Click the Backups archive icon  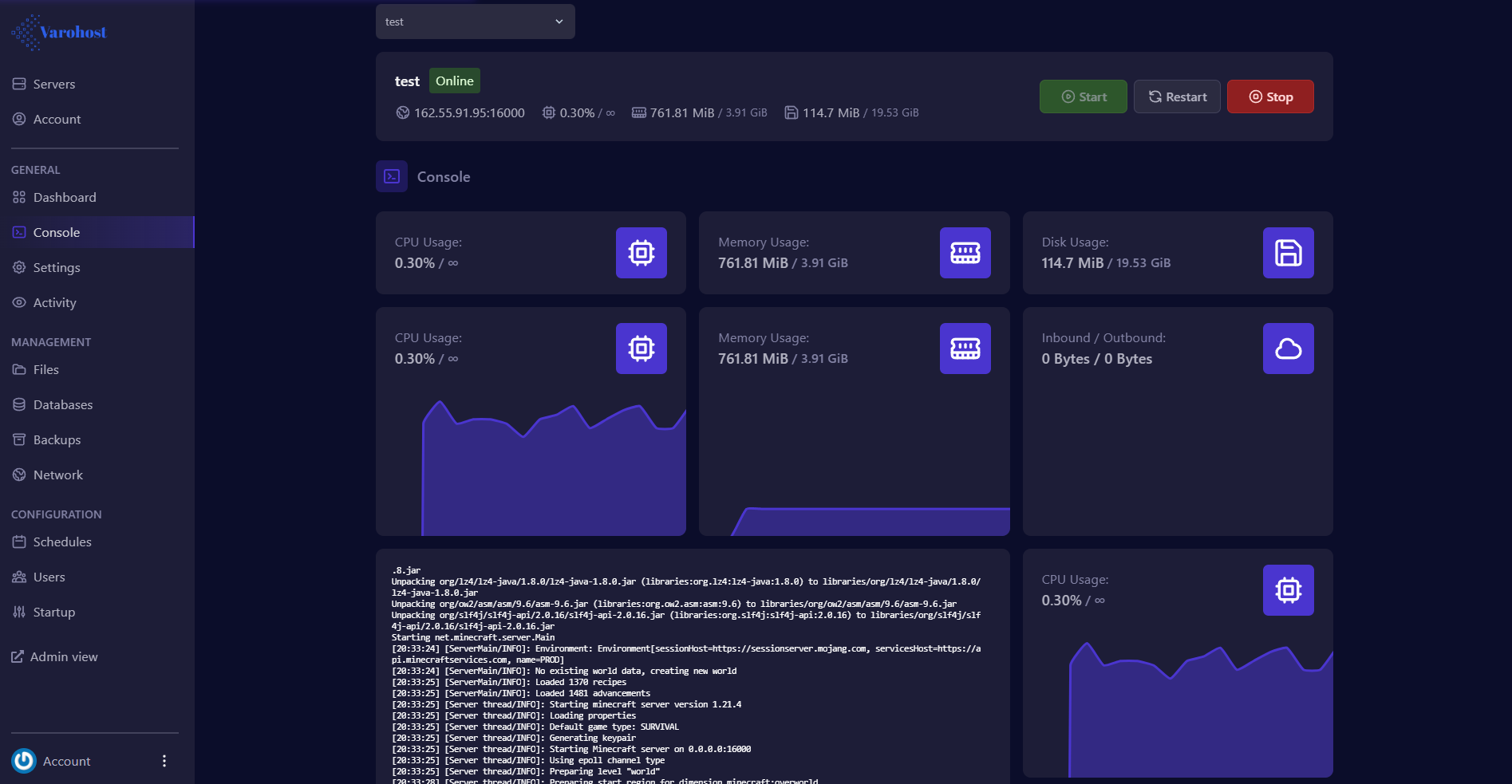coord(19,439)
